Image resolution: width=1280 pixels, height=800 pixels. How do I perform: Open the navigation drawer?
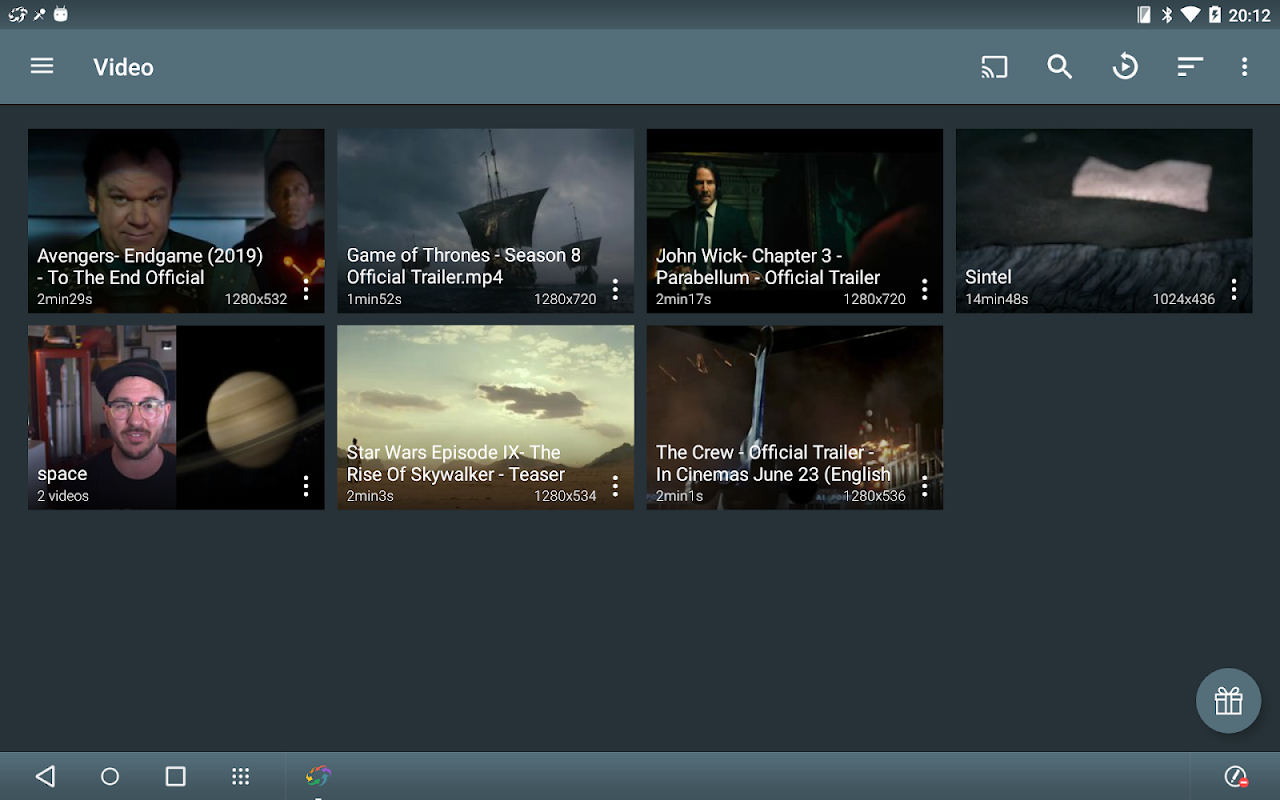tap(42, 66)
